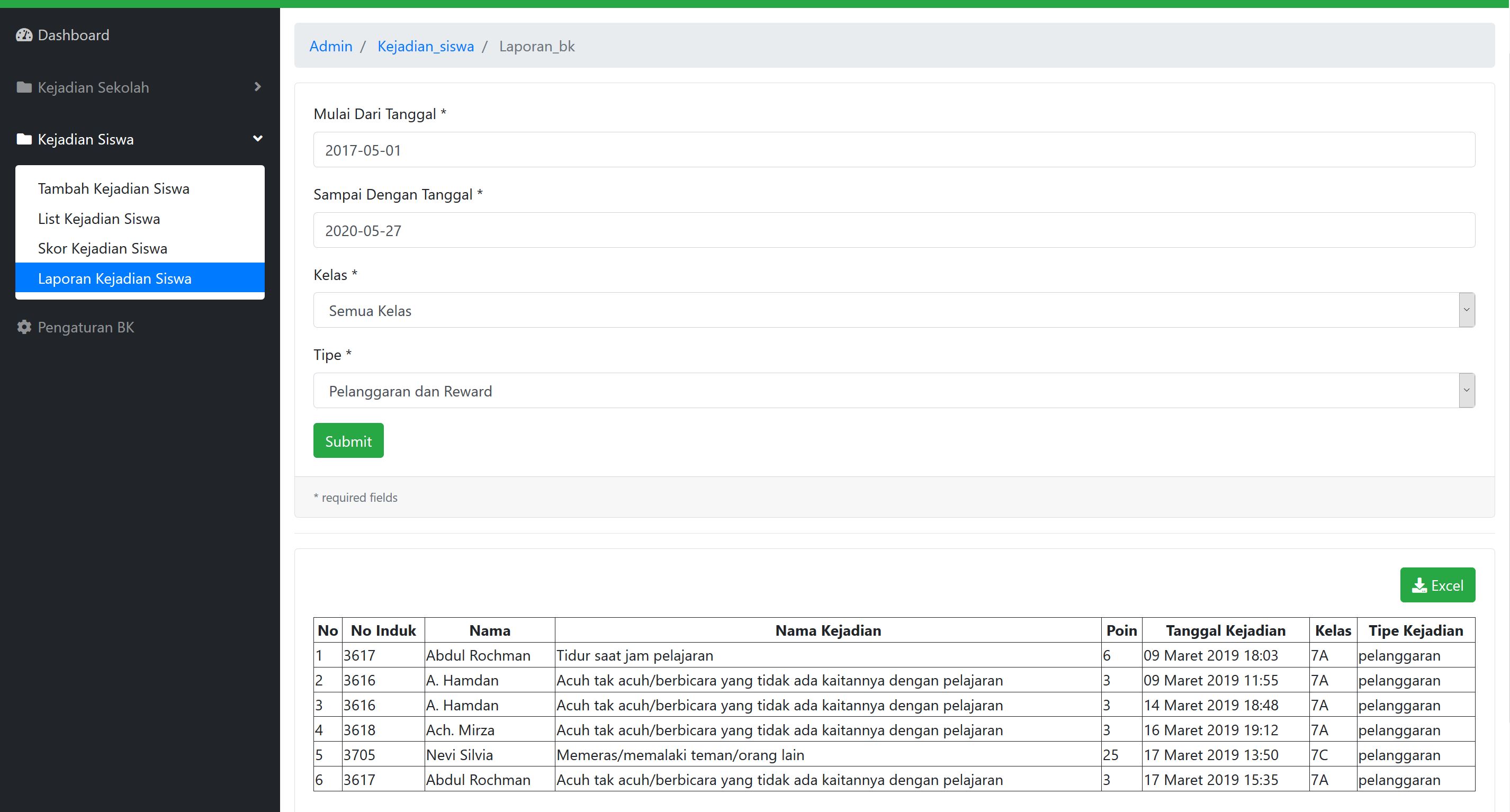Click the green Submit button
This screenshot has width=1510, height=812.
348,440
